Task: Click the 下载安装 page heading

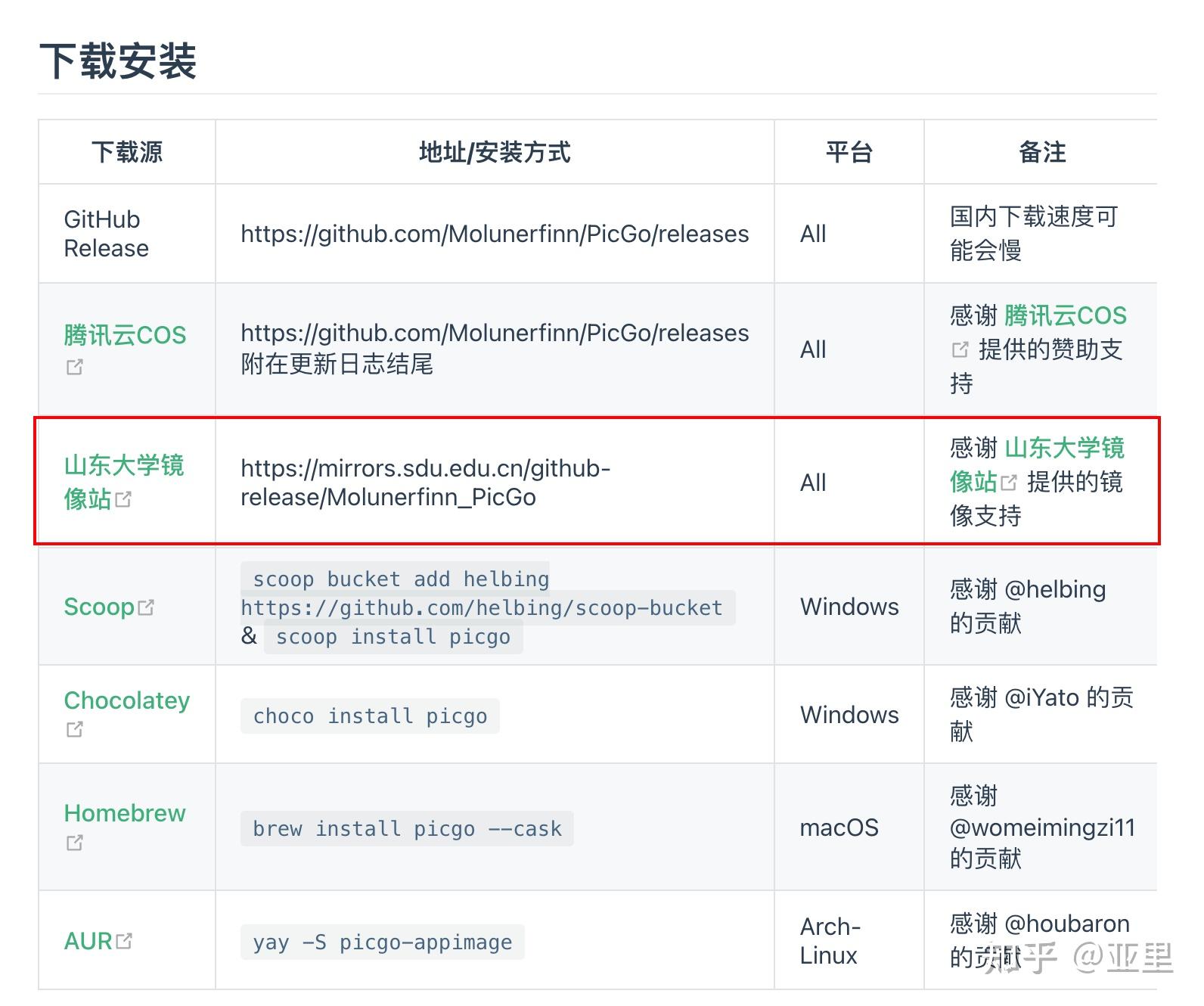Action: (118, 61)
